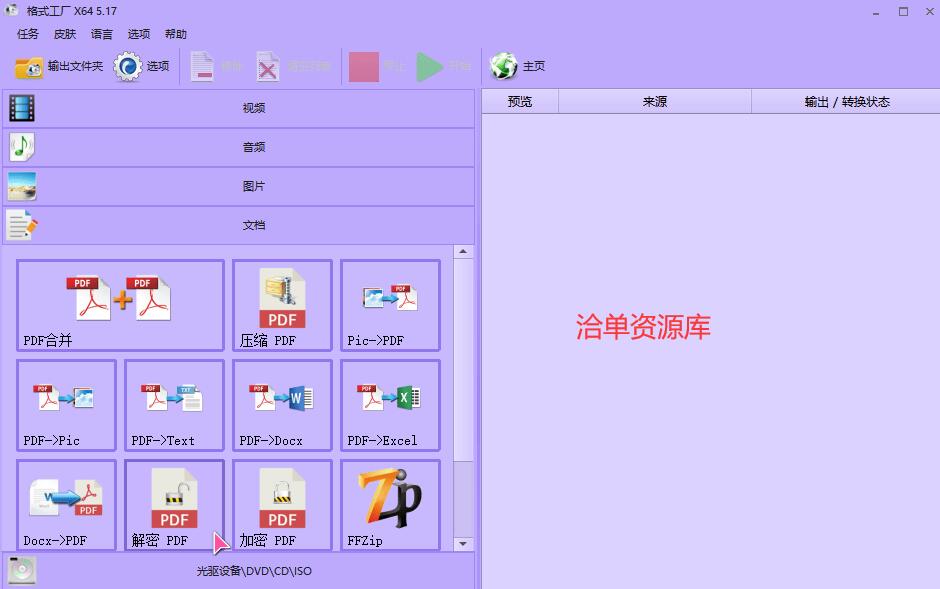Viewport: 940px width, 589px height.
Task: Select the PDF合并 merge tool
Action: (x=120, y=305)
